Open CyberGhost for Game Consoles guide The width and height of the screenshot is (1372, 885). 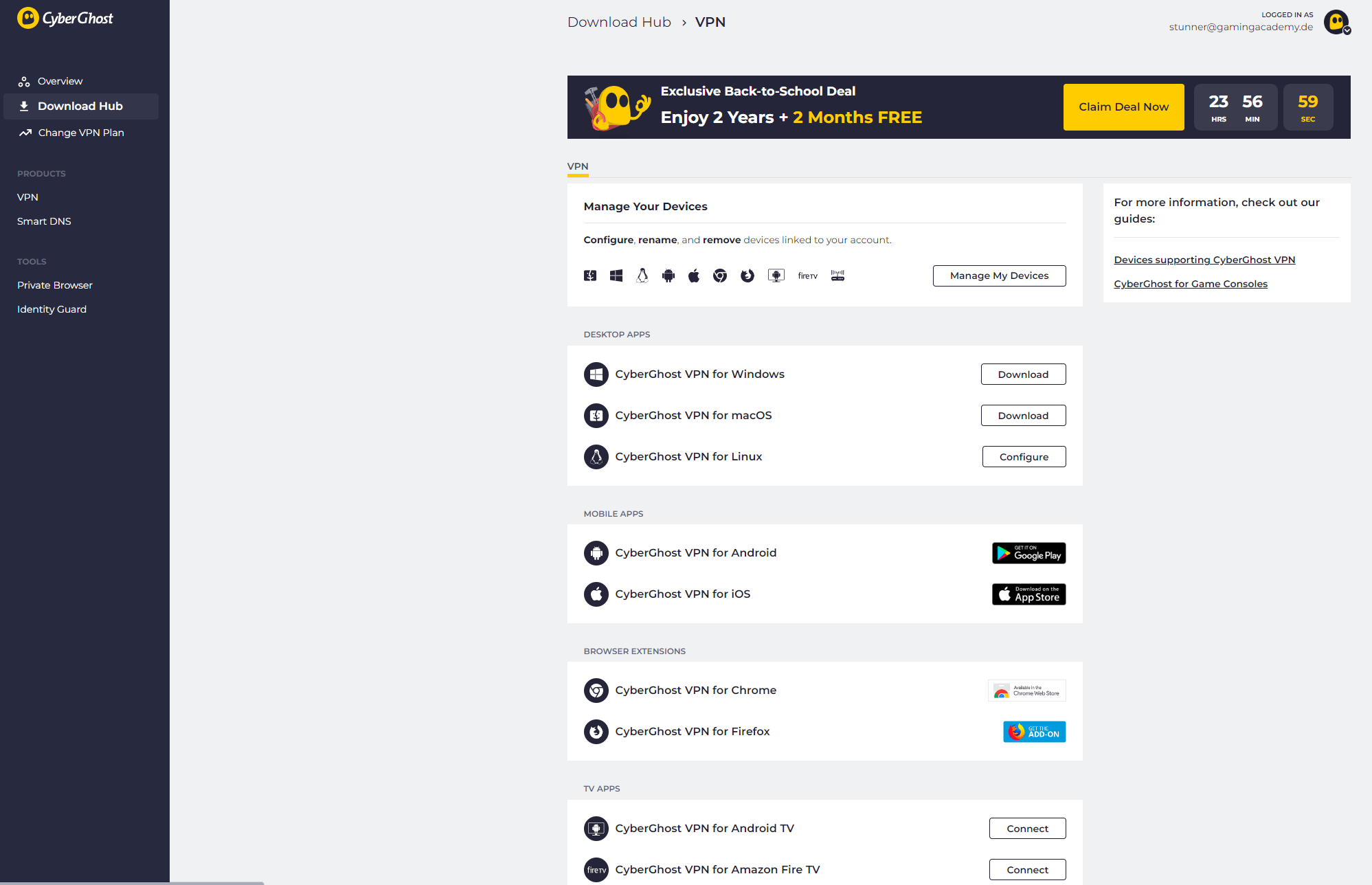1191,284
